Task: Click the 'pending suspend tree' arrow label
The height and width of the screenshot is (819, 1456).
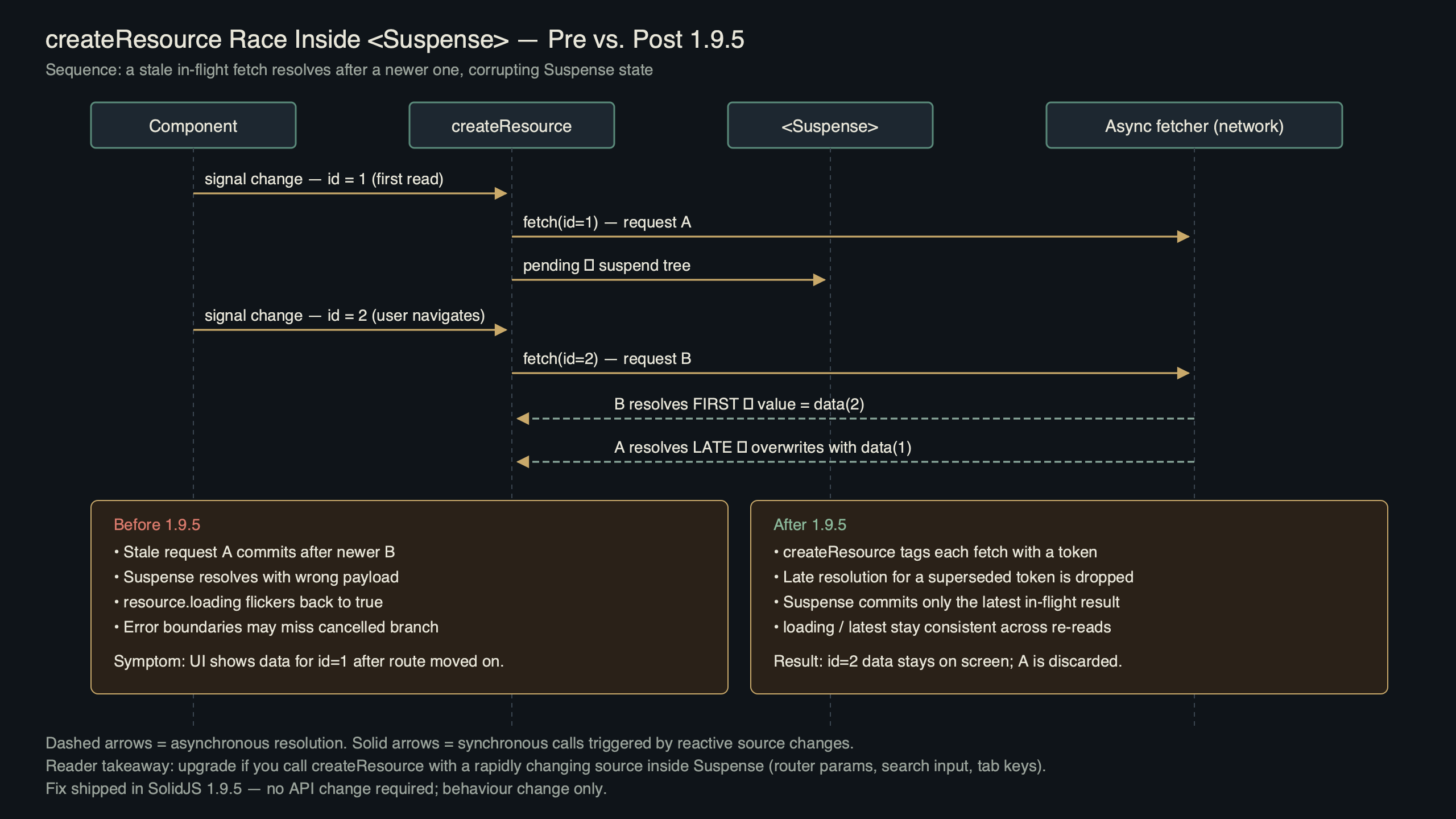Action: [606, 265]
